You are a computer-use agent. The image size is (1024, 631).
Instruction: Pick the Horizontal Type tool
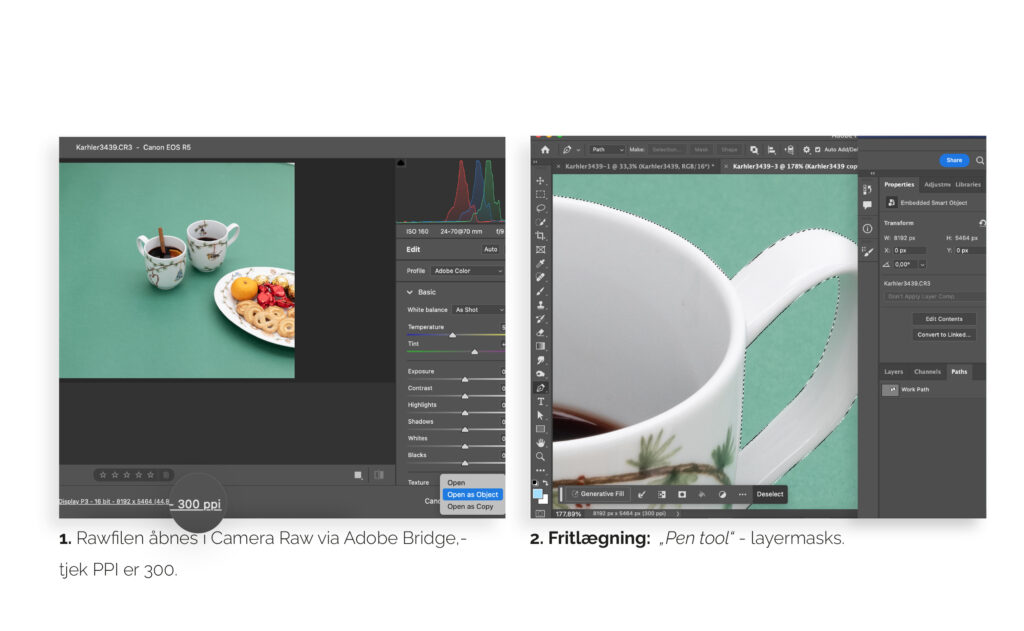pyautogui.click(x=541, y=401)
